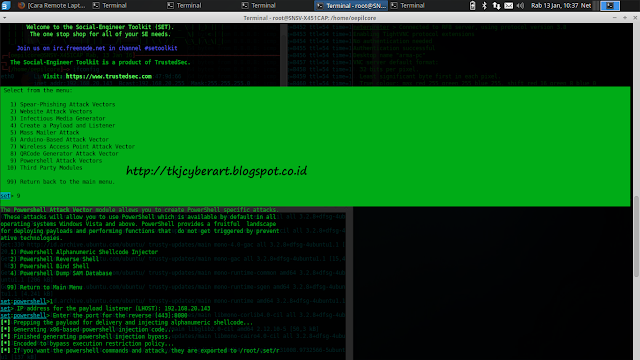The height and width of the screenshot is (360, 640).
Task: Click 'Arduino-Based Attack Vector' line
Action: click(59, 140)
